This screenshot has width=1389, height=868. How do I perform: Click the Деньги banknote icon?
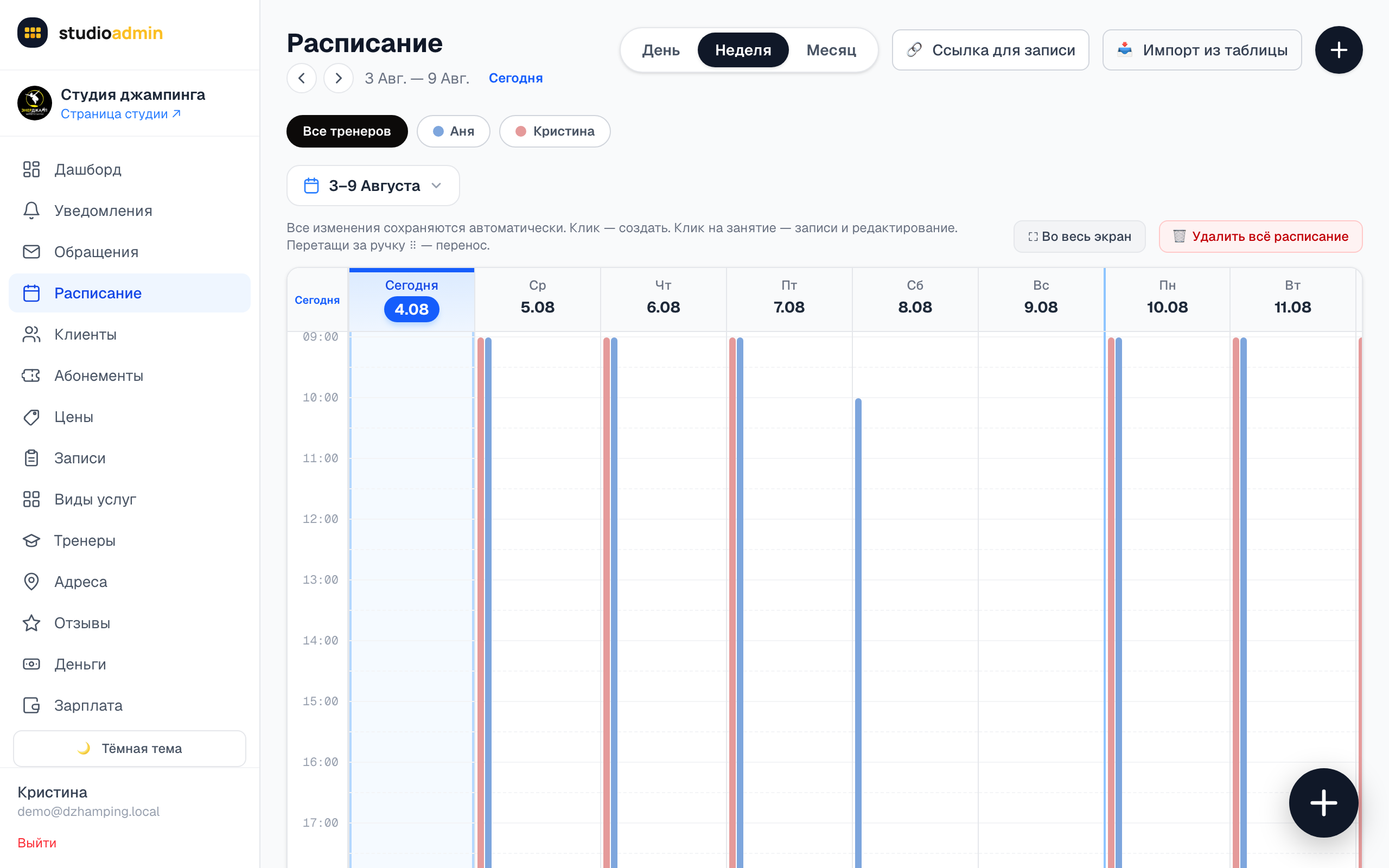tap(31, 664)
